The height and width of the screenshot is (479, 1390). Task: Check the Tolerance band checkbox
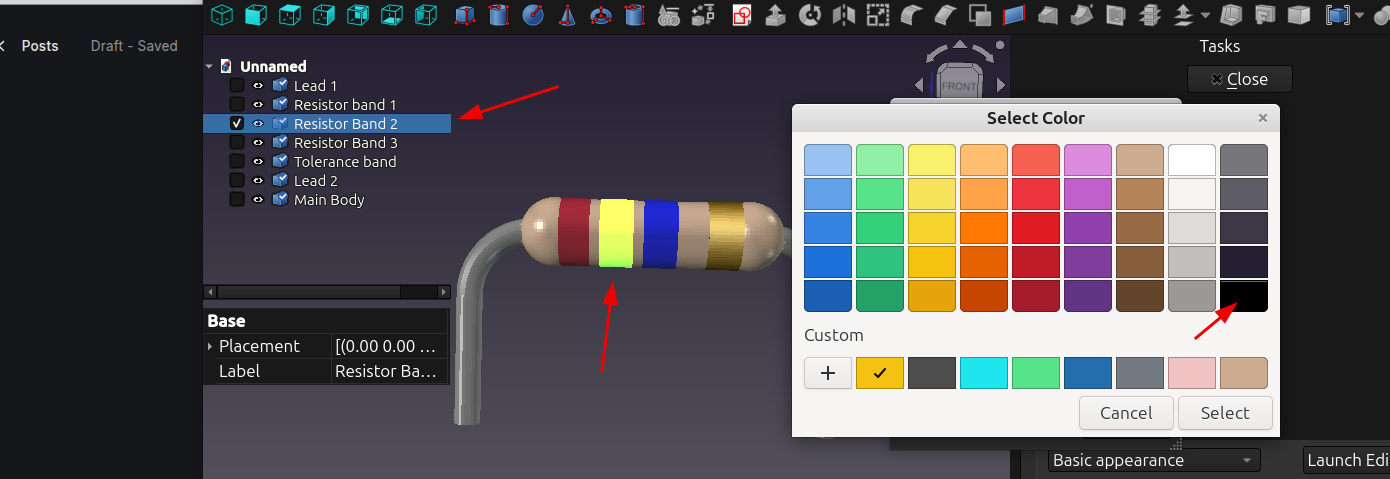pyautogui.click(x=237, y=162)
